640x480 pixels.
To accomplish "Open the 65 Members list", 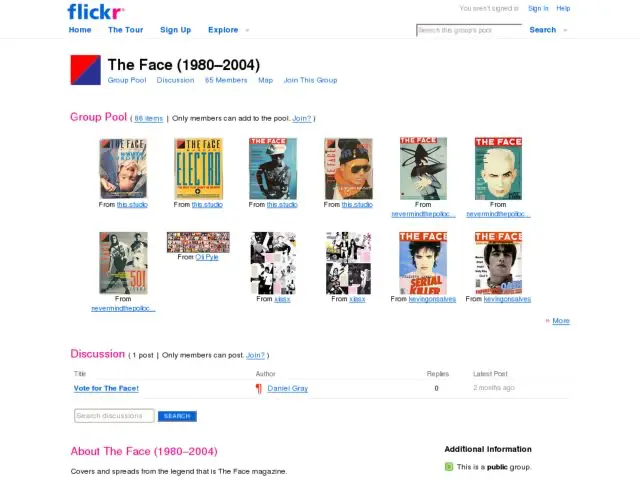I will pyautogui.click(x=226, y=80).
